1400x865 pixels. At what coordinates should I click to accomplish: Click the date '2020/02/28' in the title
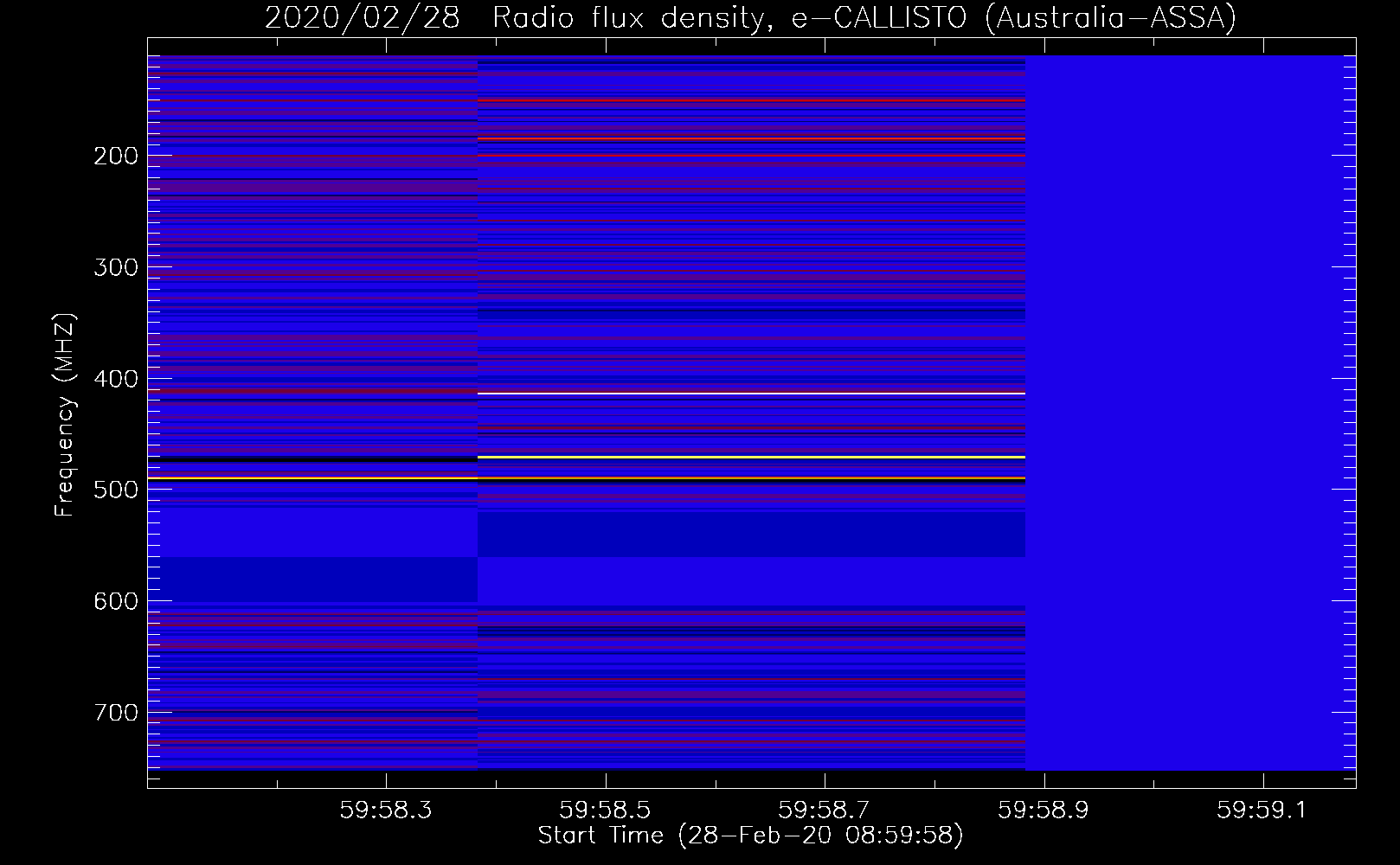pyautogui.click(x=363, y=17)
